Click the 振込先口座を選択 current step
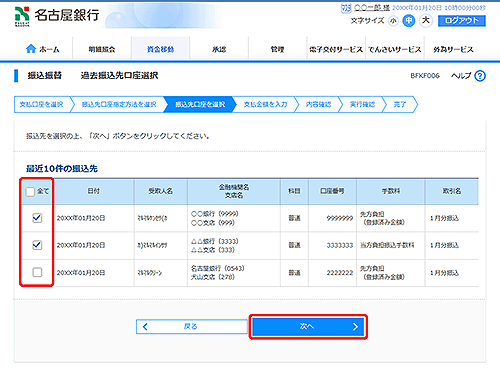Screen dimensions: 500x381 click(x=200, y=105)
